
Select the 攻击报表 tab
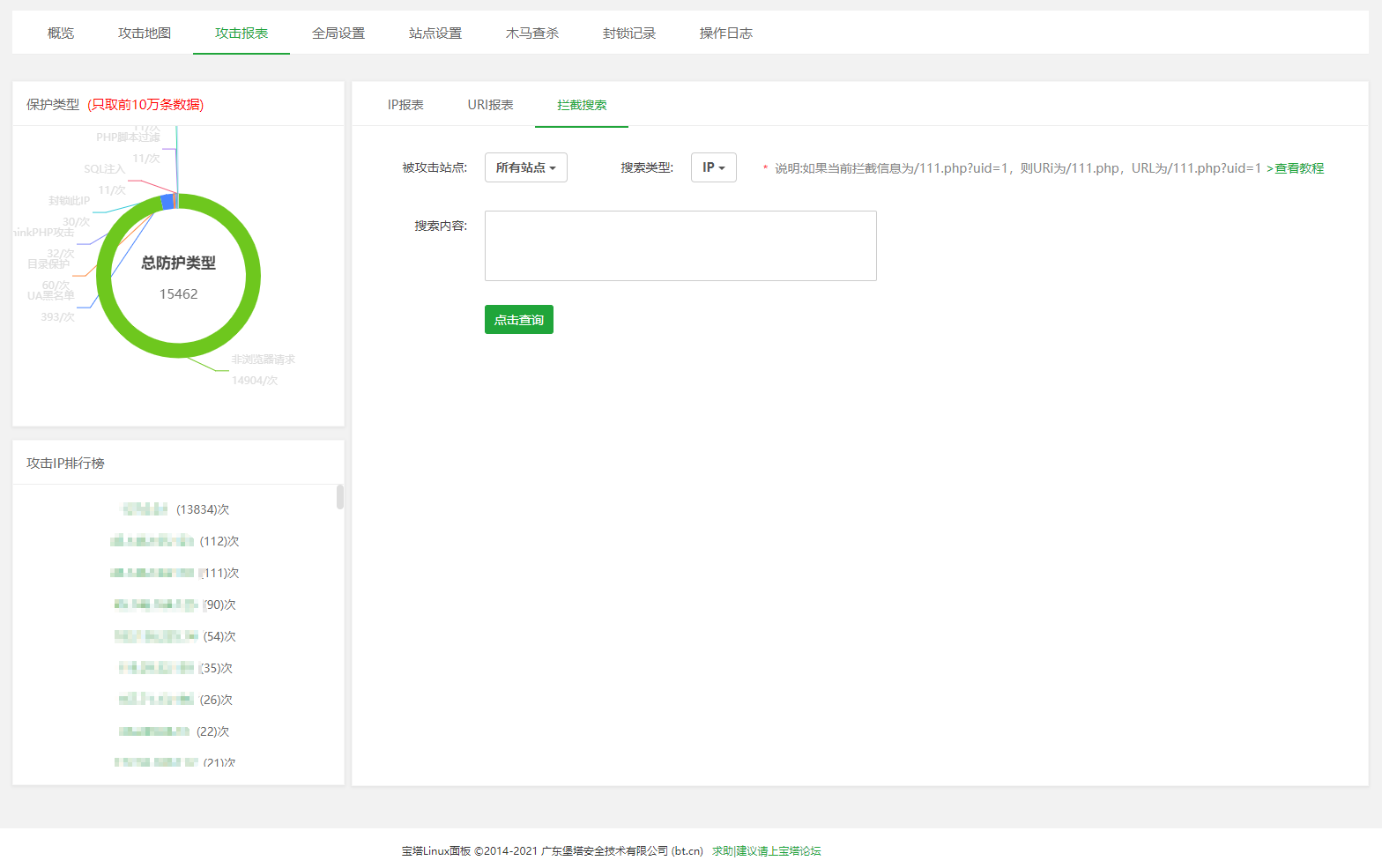tap(241, 33)
